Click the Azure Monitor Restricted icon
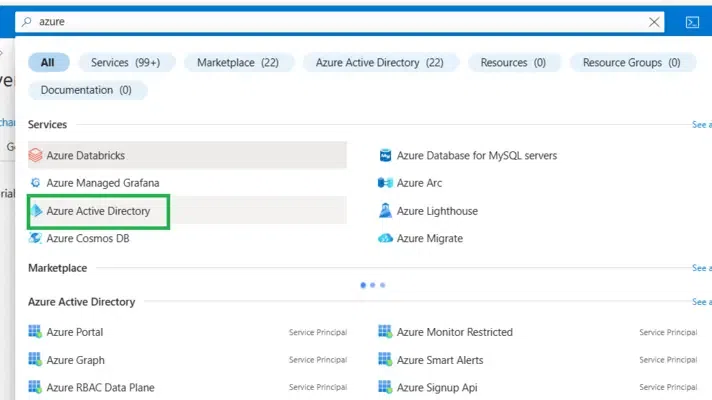The width and height of the screenshot is (712, 400). (385, 332)
